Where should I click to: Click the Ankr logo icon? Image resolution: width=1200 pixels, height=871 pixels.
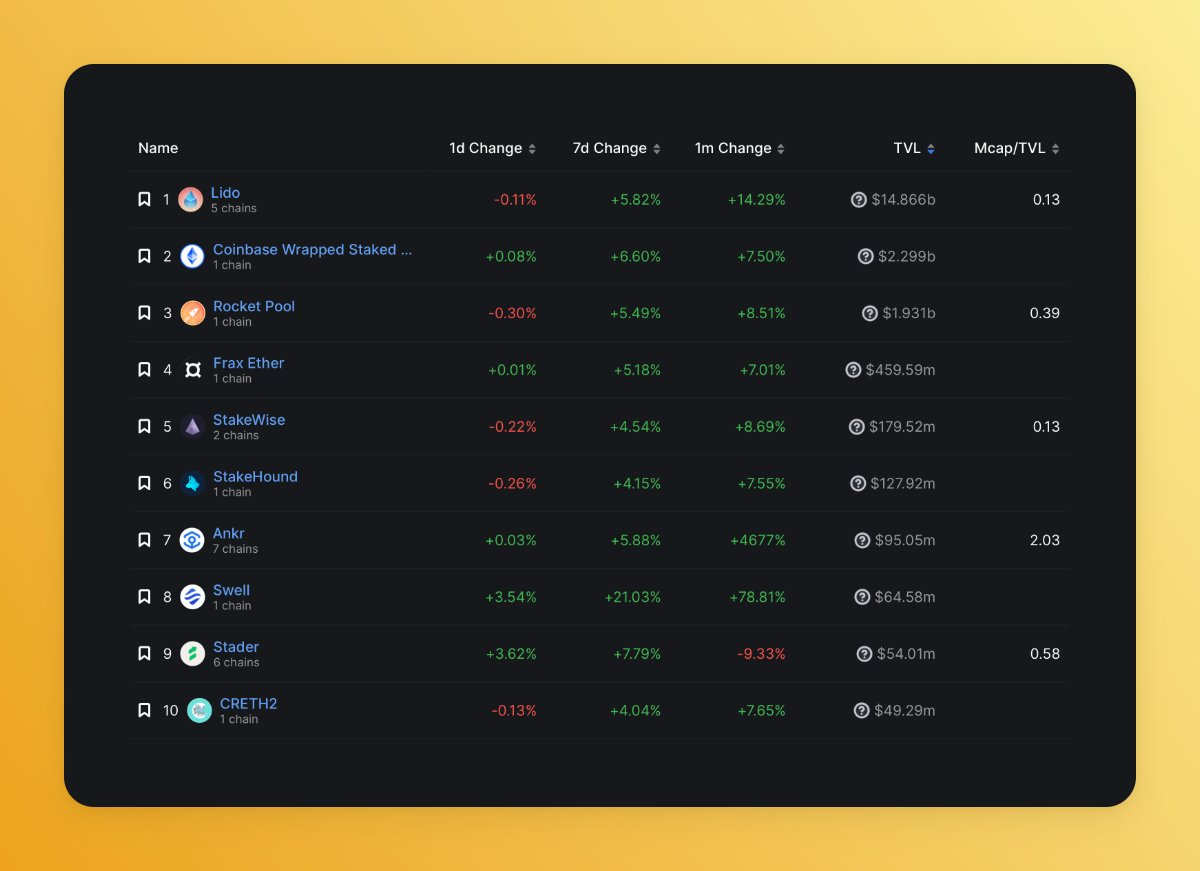[x=192, y=540]
